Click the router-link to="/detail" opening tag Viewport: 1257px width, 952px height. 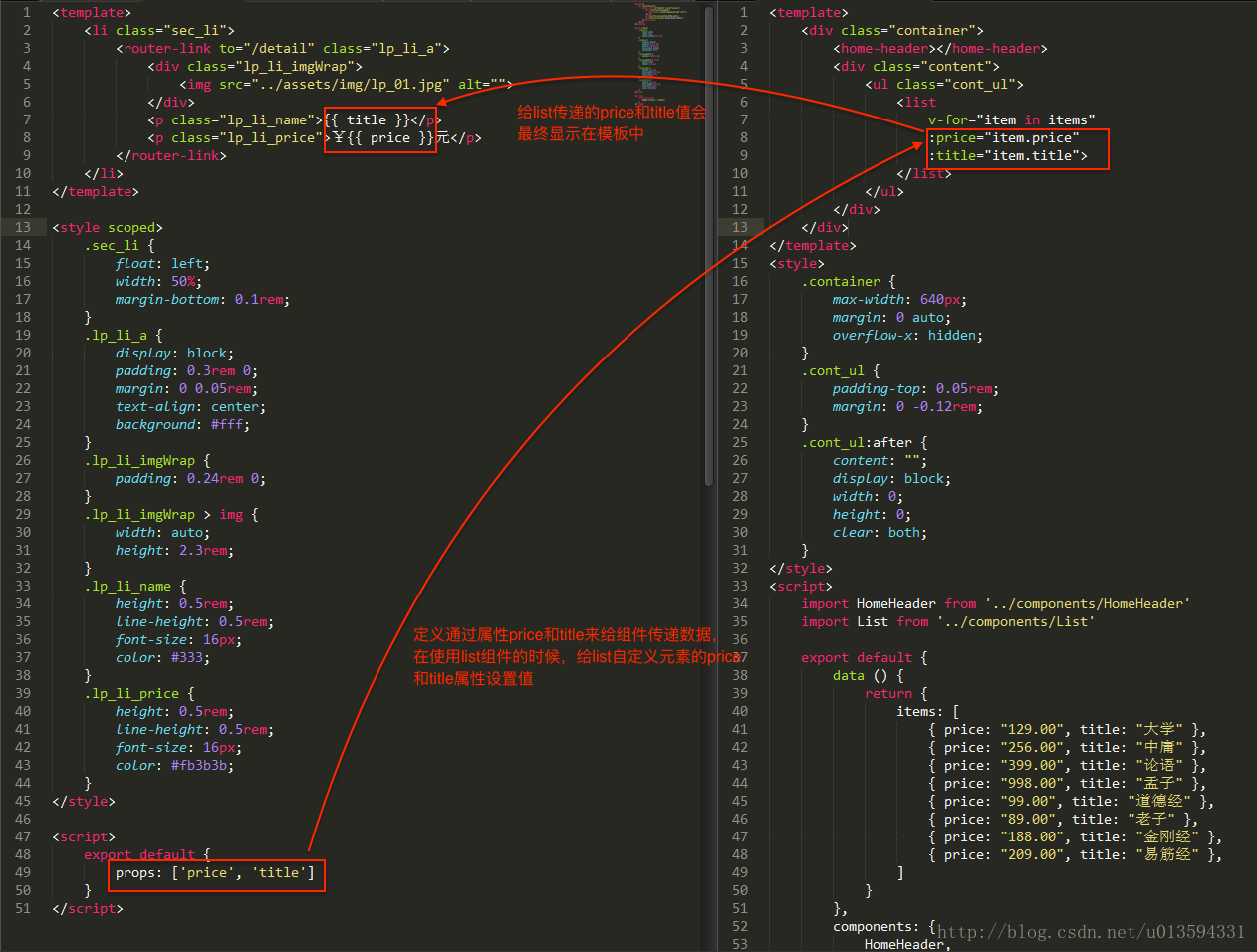click(283, 48)
